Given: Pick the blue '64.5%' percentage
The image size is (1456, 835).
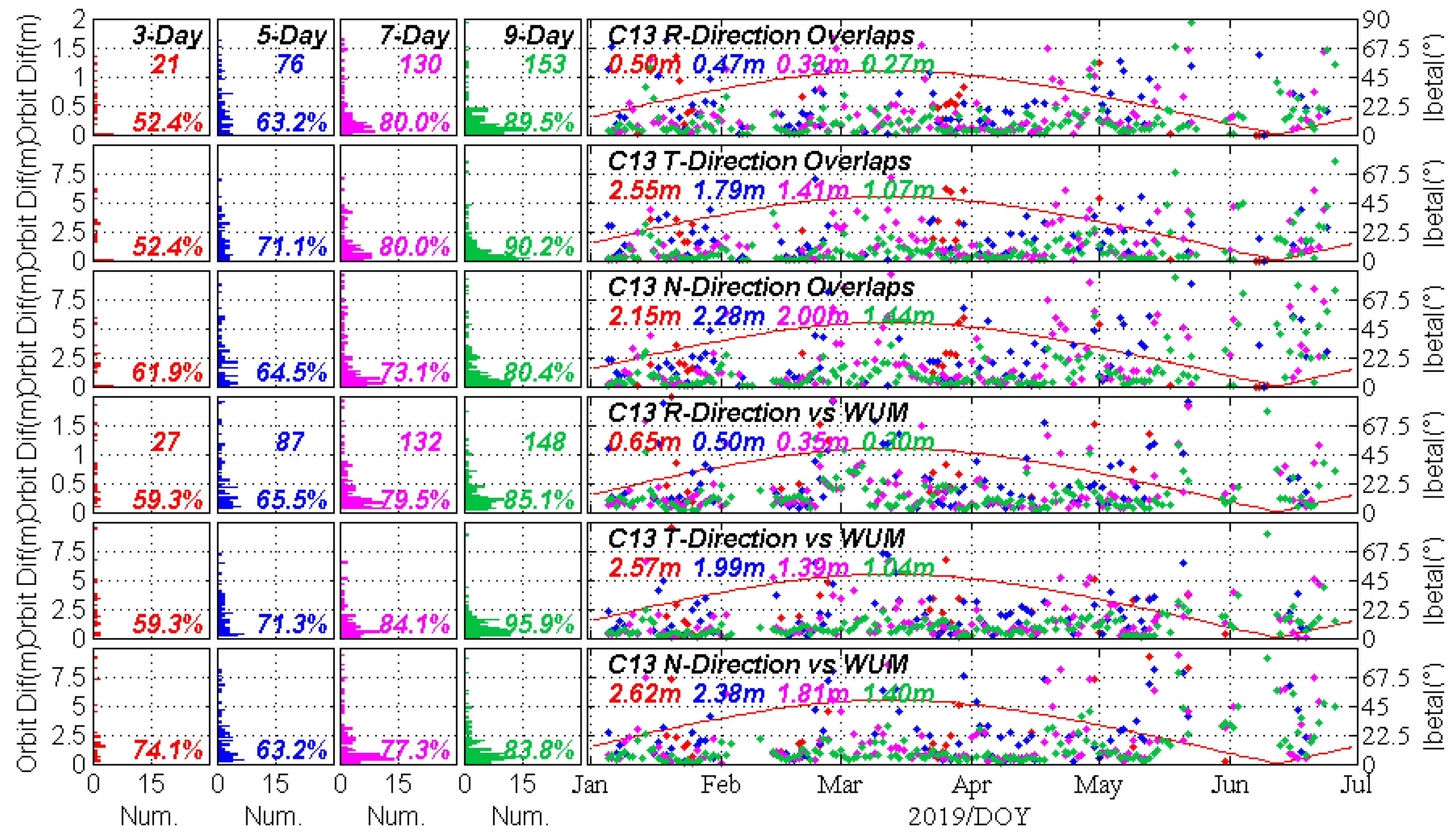Looking at the screenshot, I should tap(292, 373).
